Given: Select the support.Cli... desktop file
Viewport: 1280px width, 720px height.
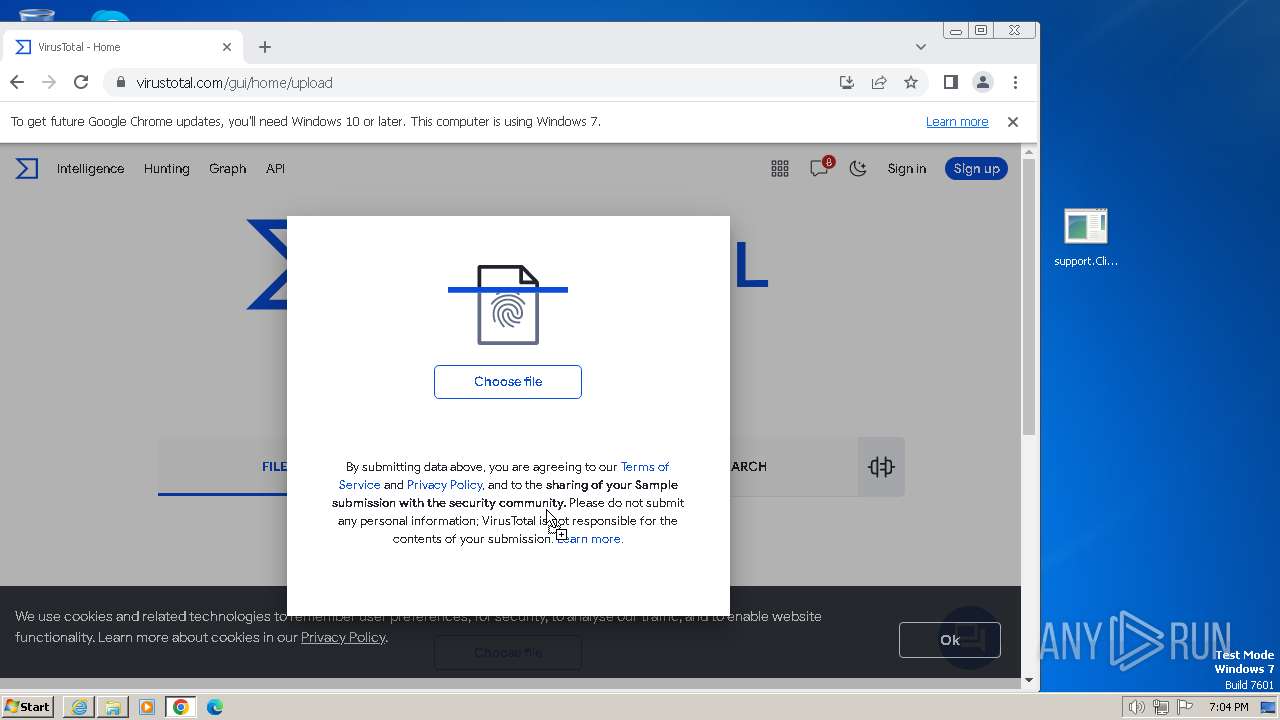Looking at the screenshot, I should point(1086,238).
